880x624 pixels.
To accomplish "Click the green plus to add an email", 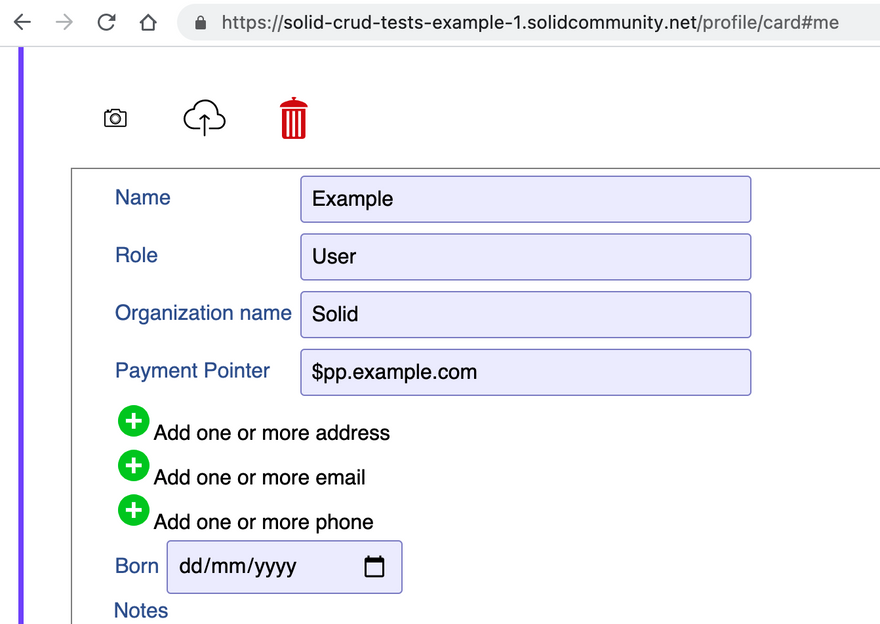I will click(x=133, y=466).
